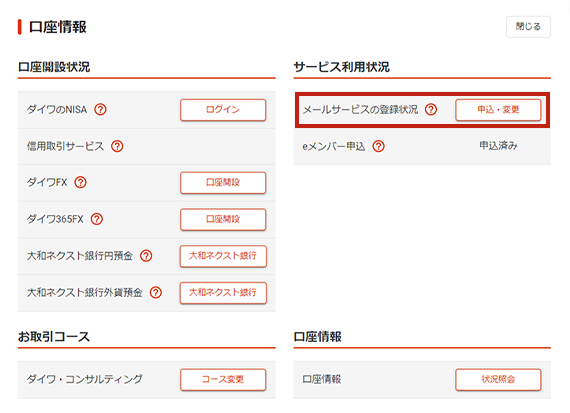Select the ダイワ365FX label
This screenshot has width=570, height=413.
click(55, 219)
